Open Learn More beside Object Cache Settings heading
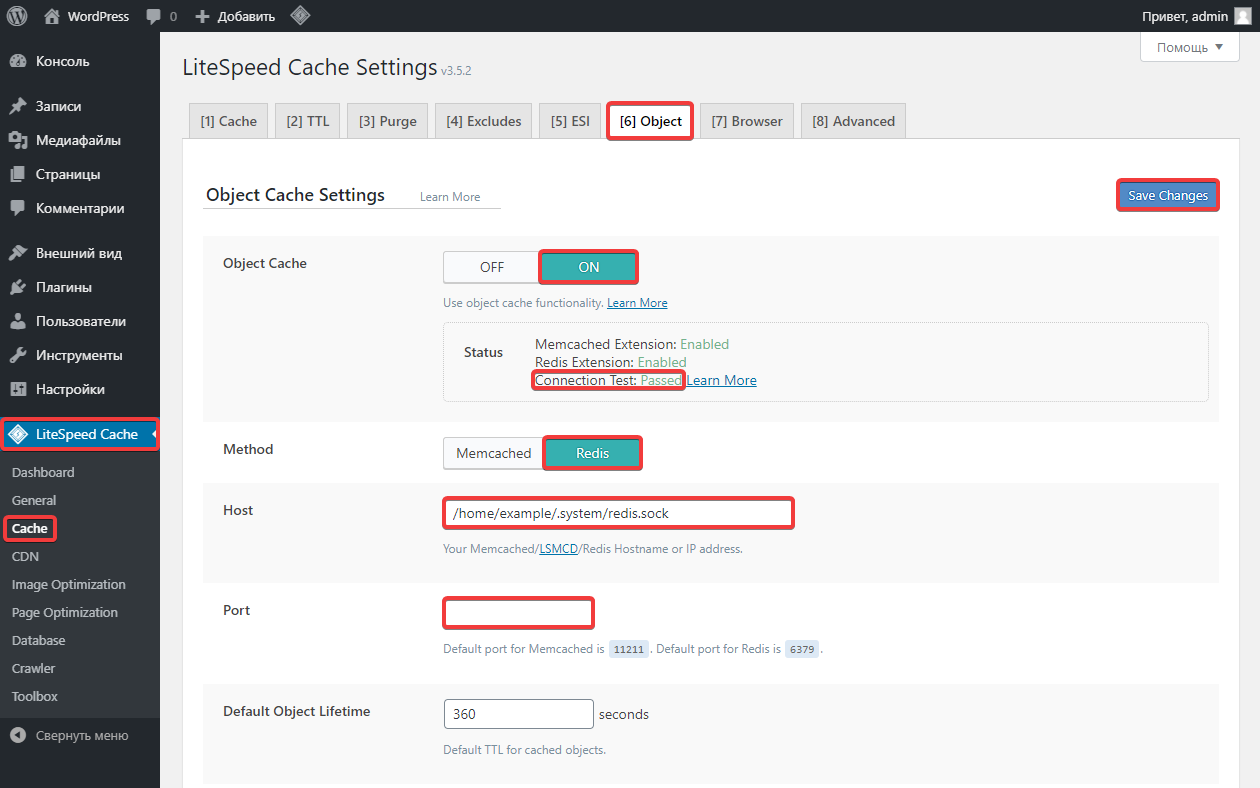Viewport: 1260px width, 788px height. click(x=450, y=197)
